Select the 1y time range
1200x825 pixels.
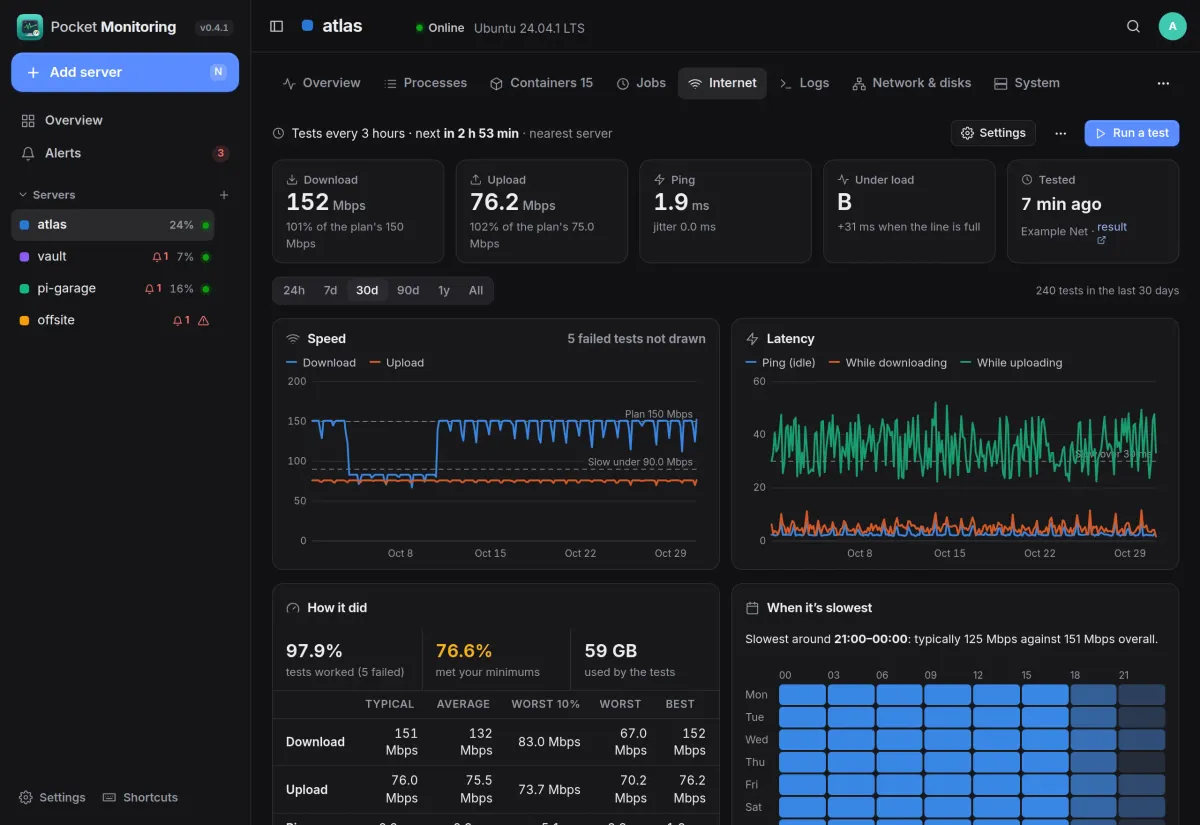[x=444, y=291]
